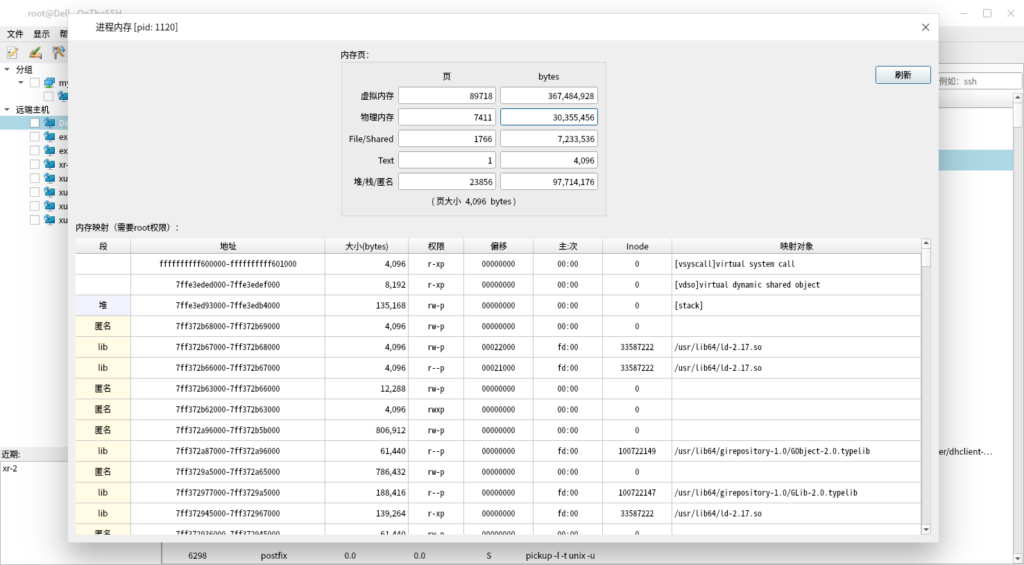Click the edit note toolbar icon
The image size is (1024, 565).
(13, 52)
